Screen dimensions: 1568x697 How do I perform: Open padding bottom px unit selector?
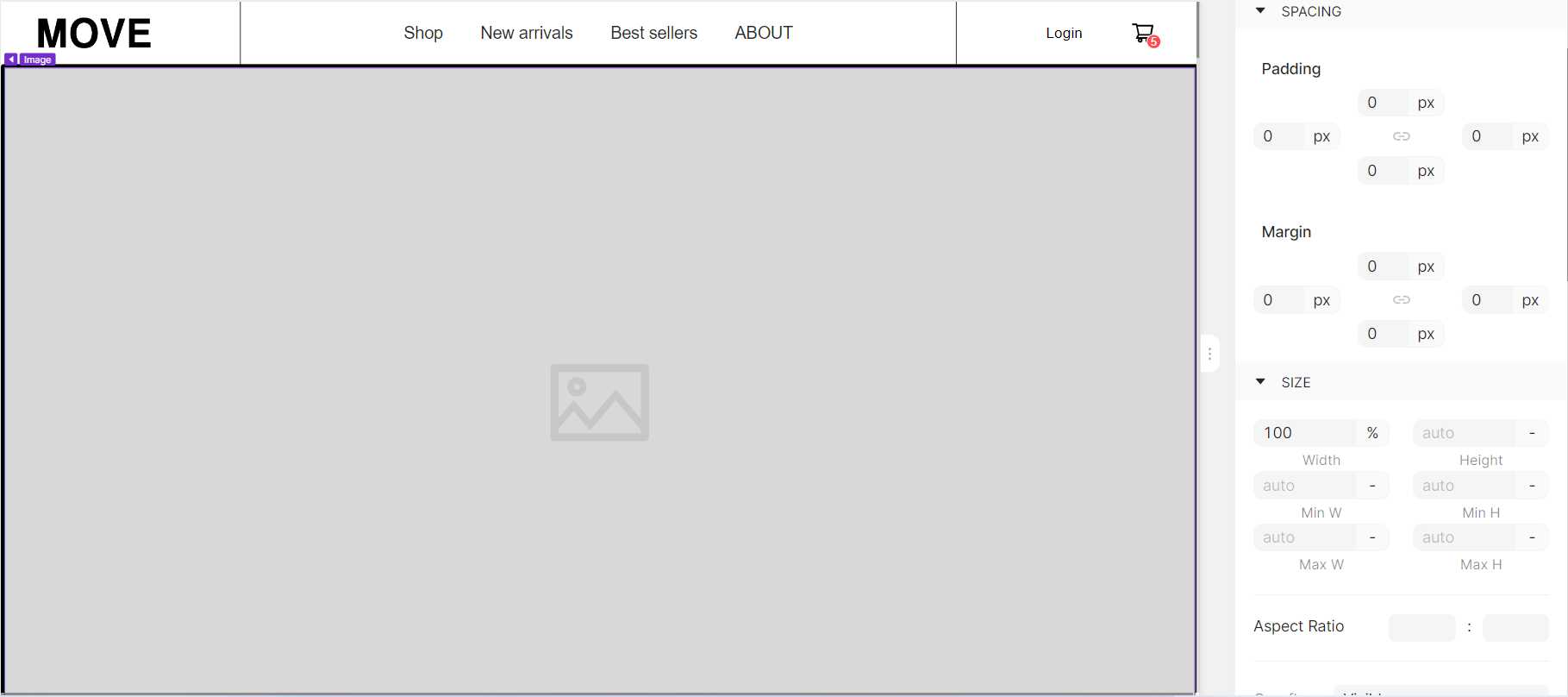[x=1427, y=171]
